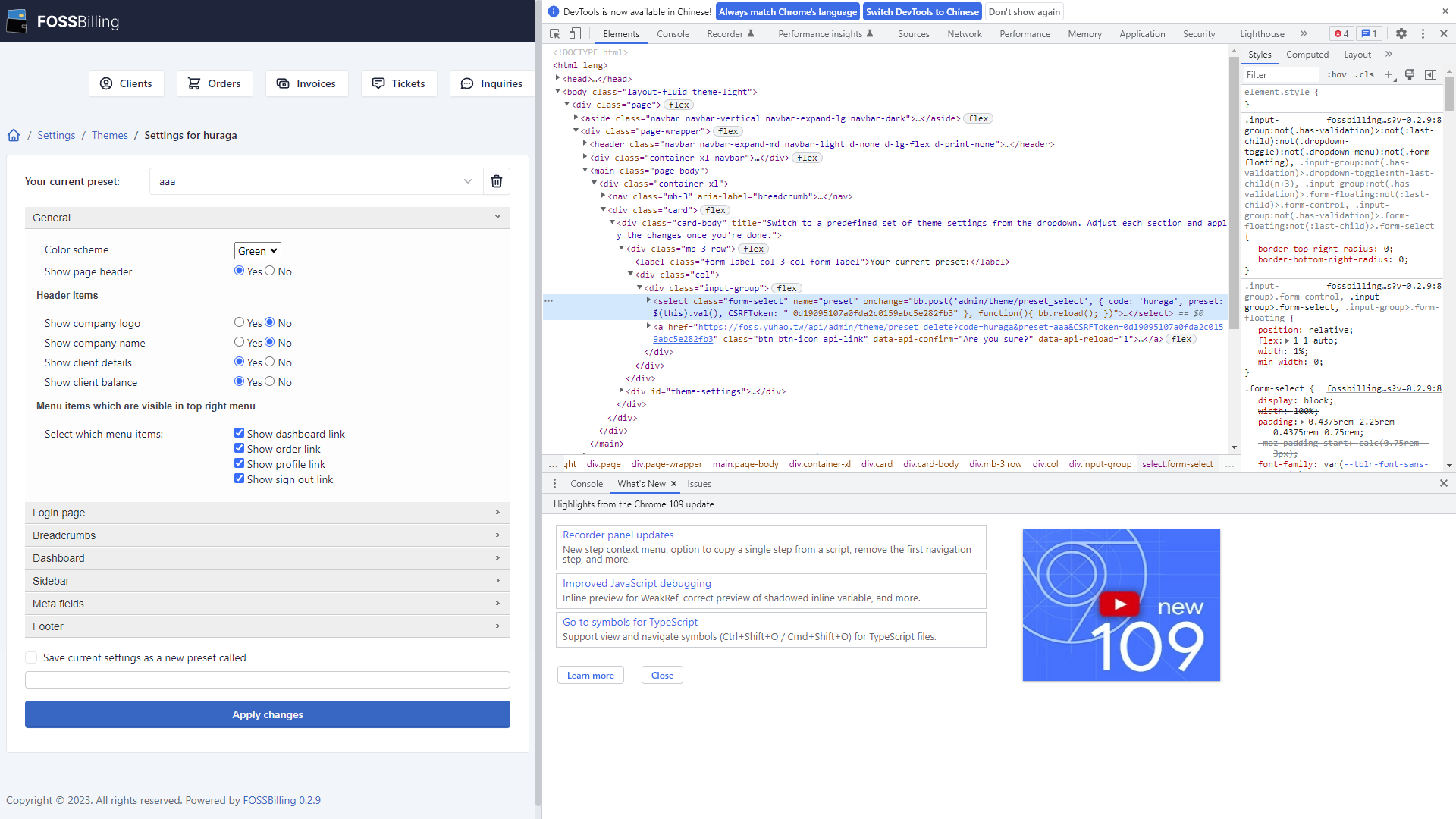Delete the current preset via trash icon

pyautogui.click(x=497, y=181)
